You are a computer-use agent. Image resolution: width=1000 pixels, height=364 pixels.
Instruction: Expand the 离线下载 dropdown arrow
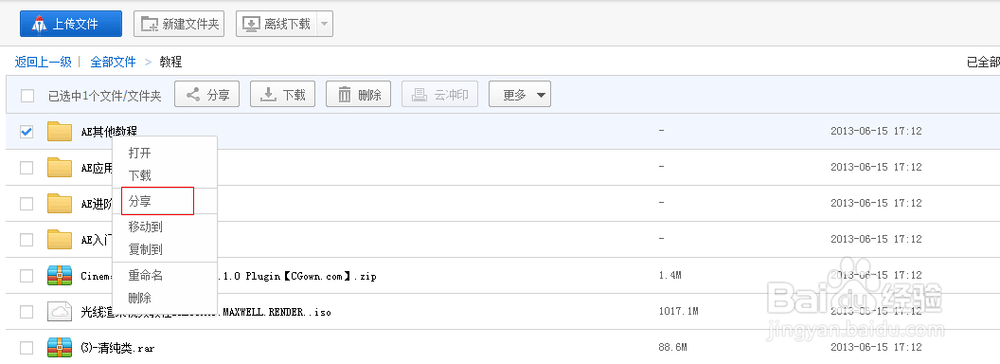pyautogui.click(x=324, y=24)
